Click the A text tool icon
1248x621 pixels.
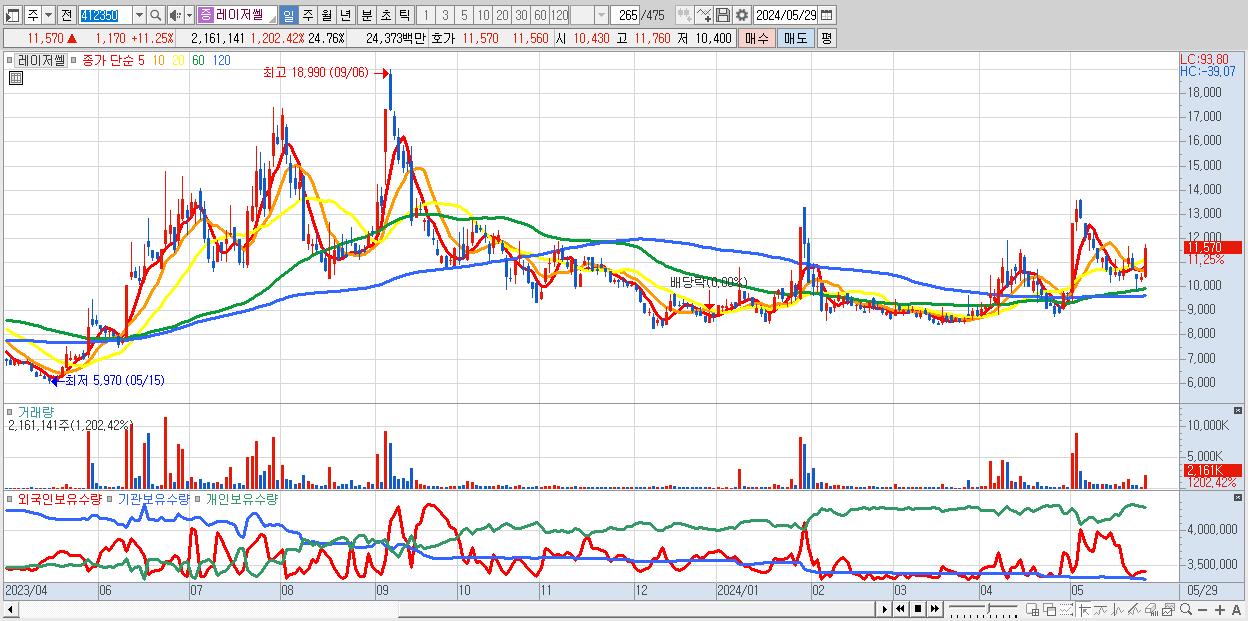click(1237, 610)
